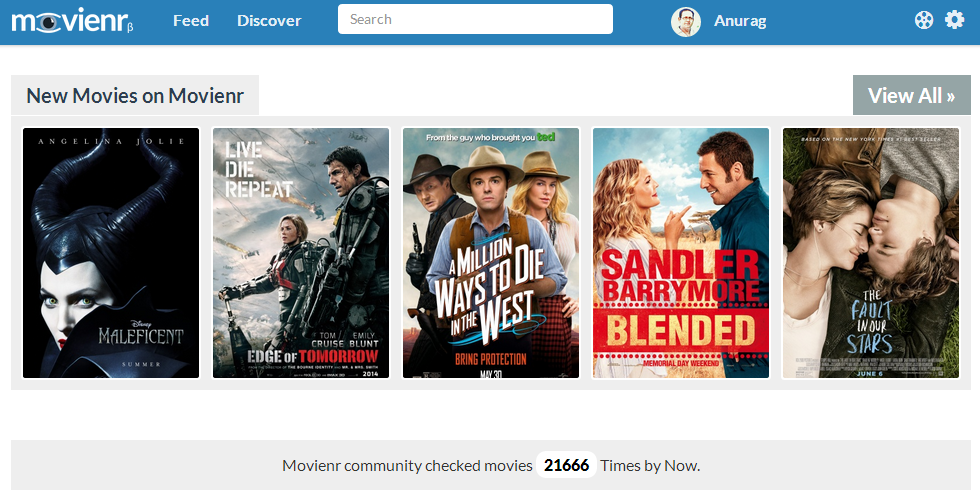Click the New Movies on Movienr heading

click(x=135, y=96)
